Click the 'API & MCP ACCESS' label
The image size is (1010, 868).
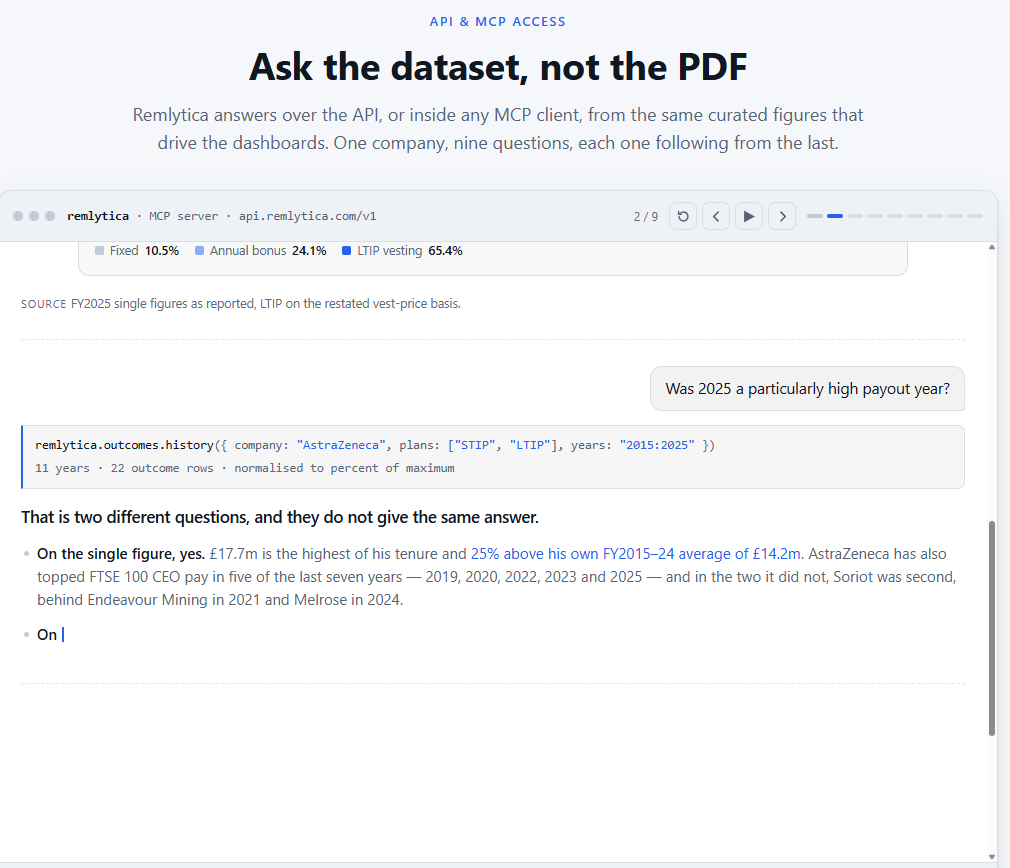[x=498, y=22]
